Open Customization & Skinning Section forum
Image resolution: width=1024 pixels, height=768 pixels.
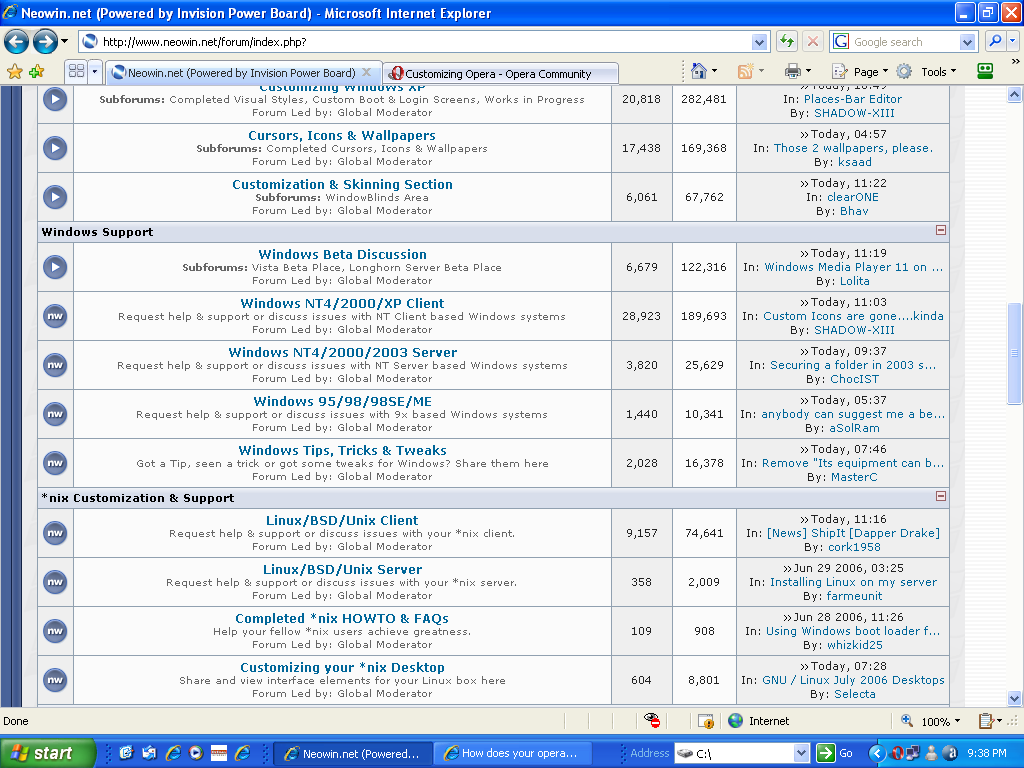pos(342,184)
